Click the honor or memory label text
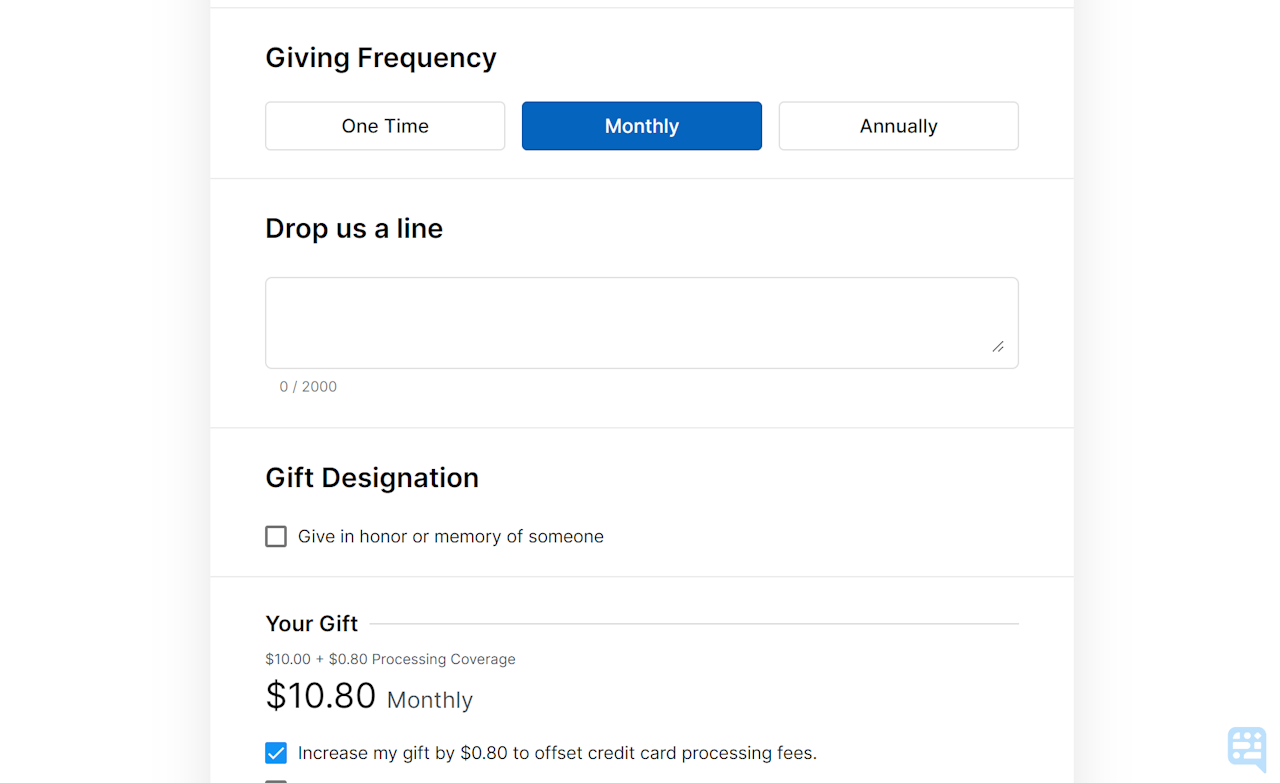The width and height of the screenshot is (1280, 783). 450,536
